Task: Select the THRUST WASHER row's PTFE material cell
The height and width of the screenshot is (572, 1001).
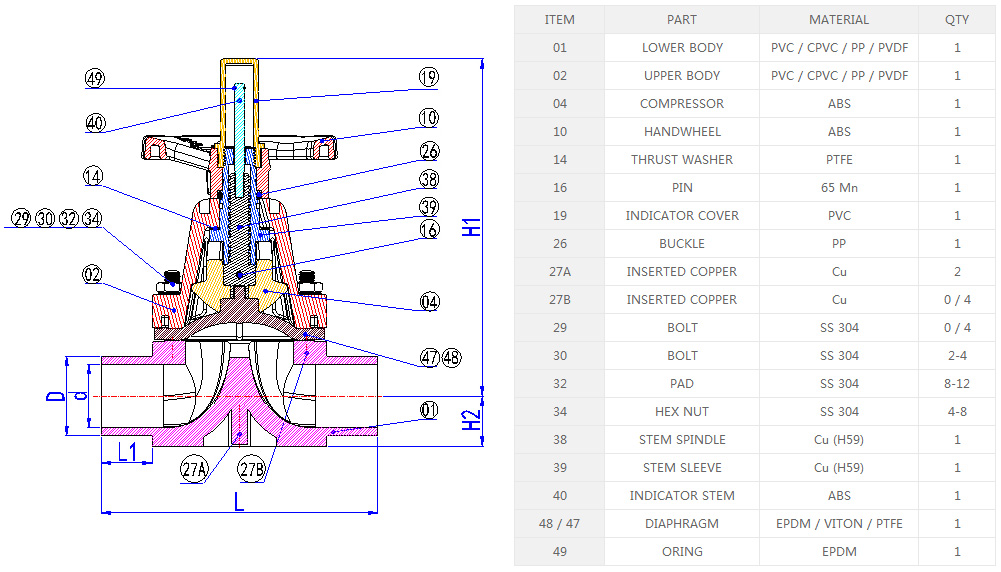Action: pos(839,159)
